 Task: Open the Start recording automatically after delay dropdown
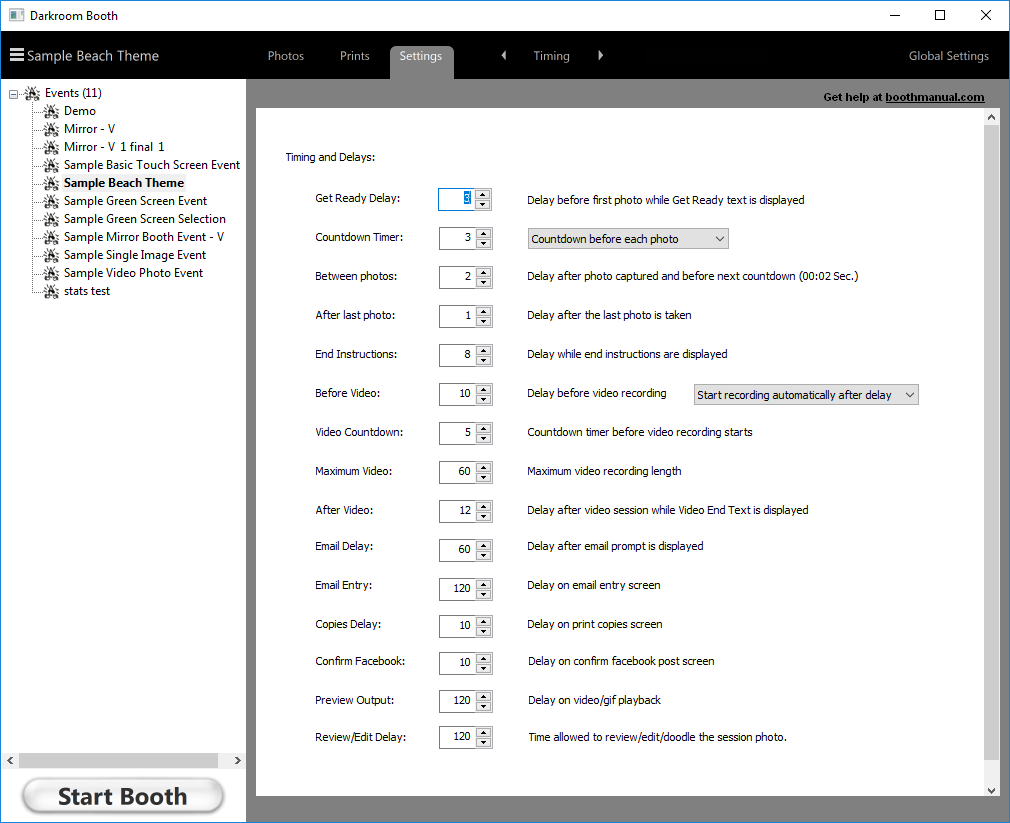pyautogui.click(x=806, y=395)
